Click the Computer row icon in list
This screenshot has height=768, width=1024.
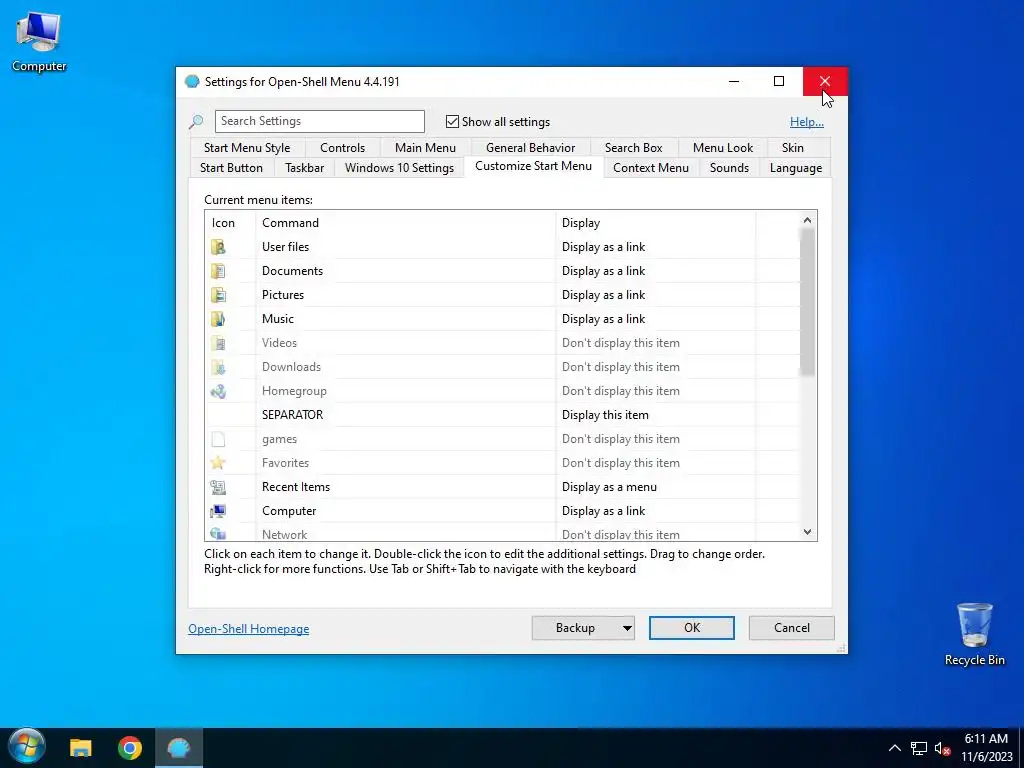pos(218,511)
